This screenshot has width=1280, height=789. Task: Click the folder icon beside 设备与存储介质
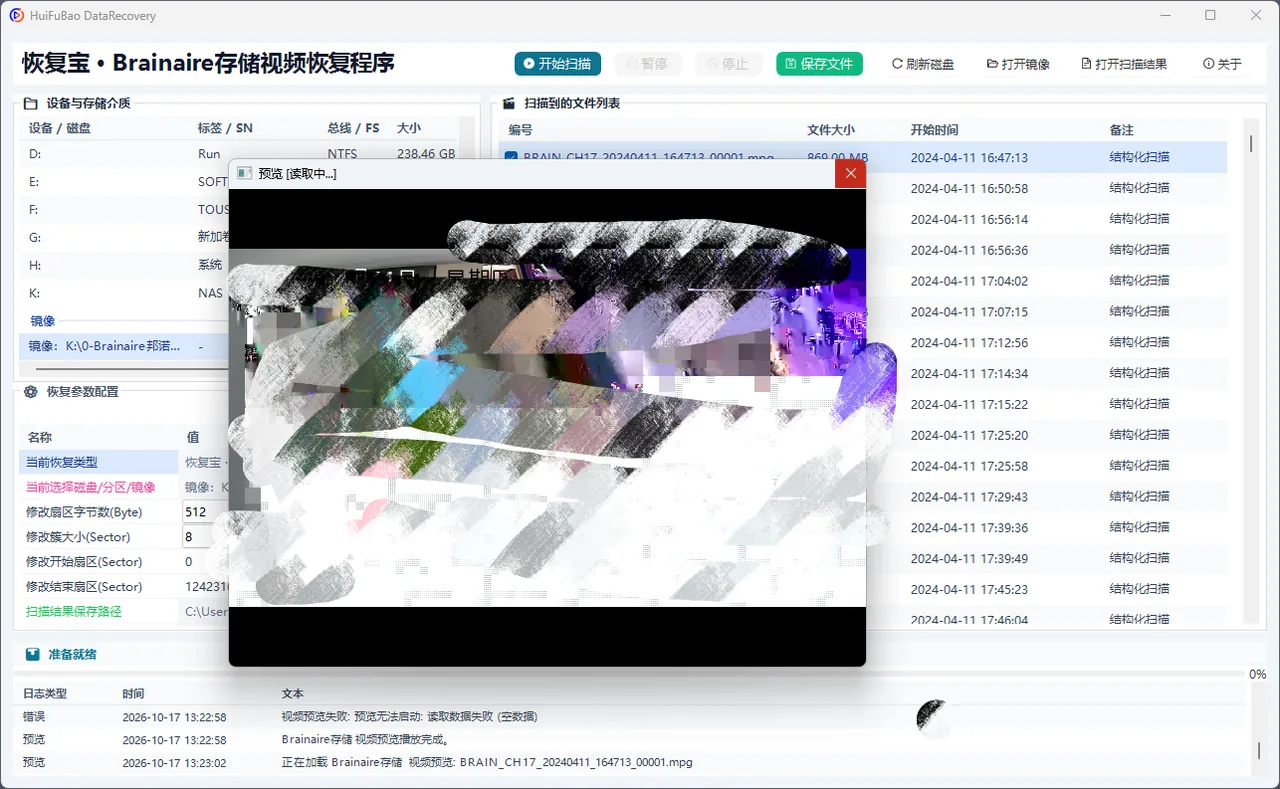pos(30,103)
